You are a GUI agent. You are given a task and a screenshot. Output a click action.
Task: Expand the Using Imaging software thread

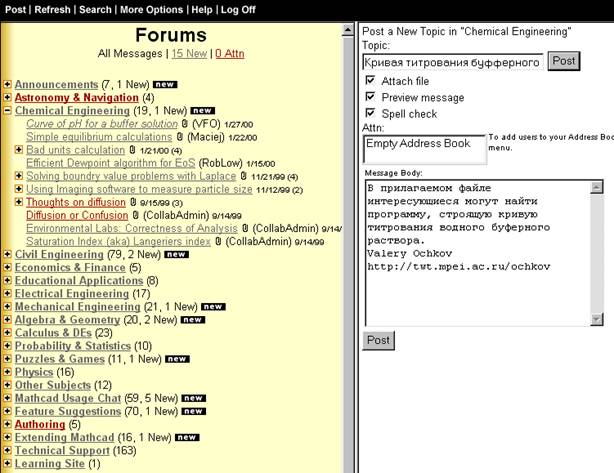click(18, 189)
